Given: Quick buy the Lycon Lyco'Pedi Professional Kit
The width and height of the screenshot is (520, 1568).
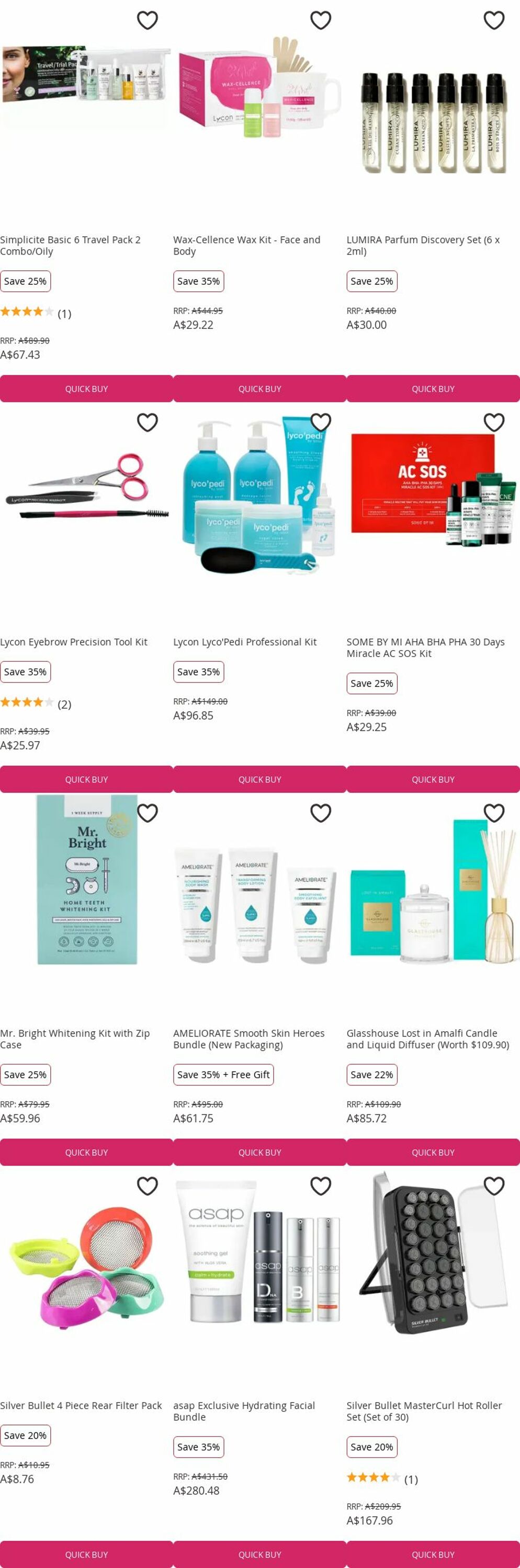Looking at the screenshot, I should coord(260,779).
